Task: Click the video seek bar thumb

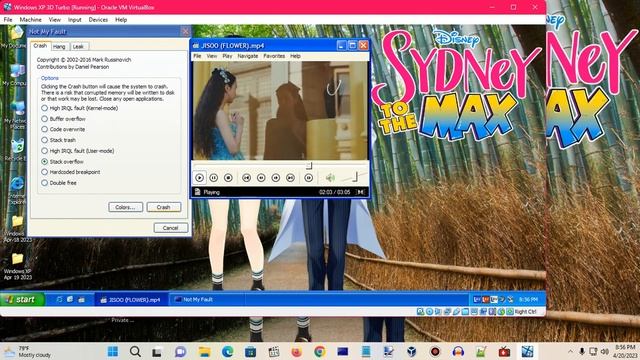Action: [x=309, y=166]
